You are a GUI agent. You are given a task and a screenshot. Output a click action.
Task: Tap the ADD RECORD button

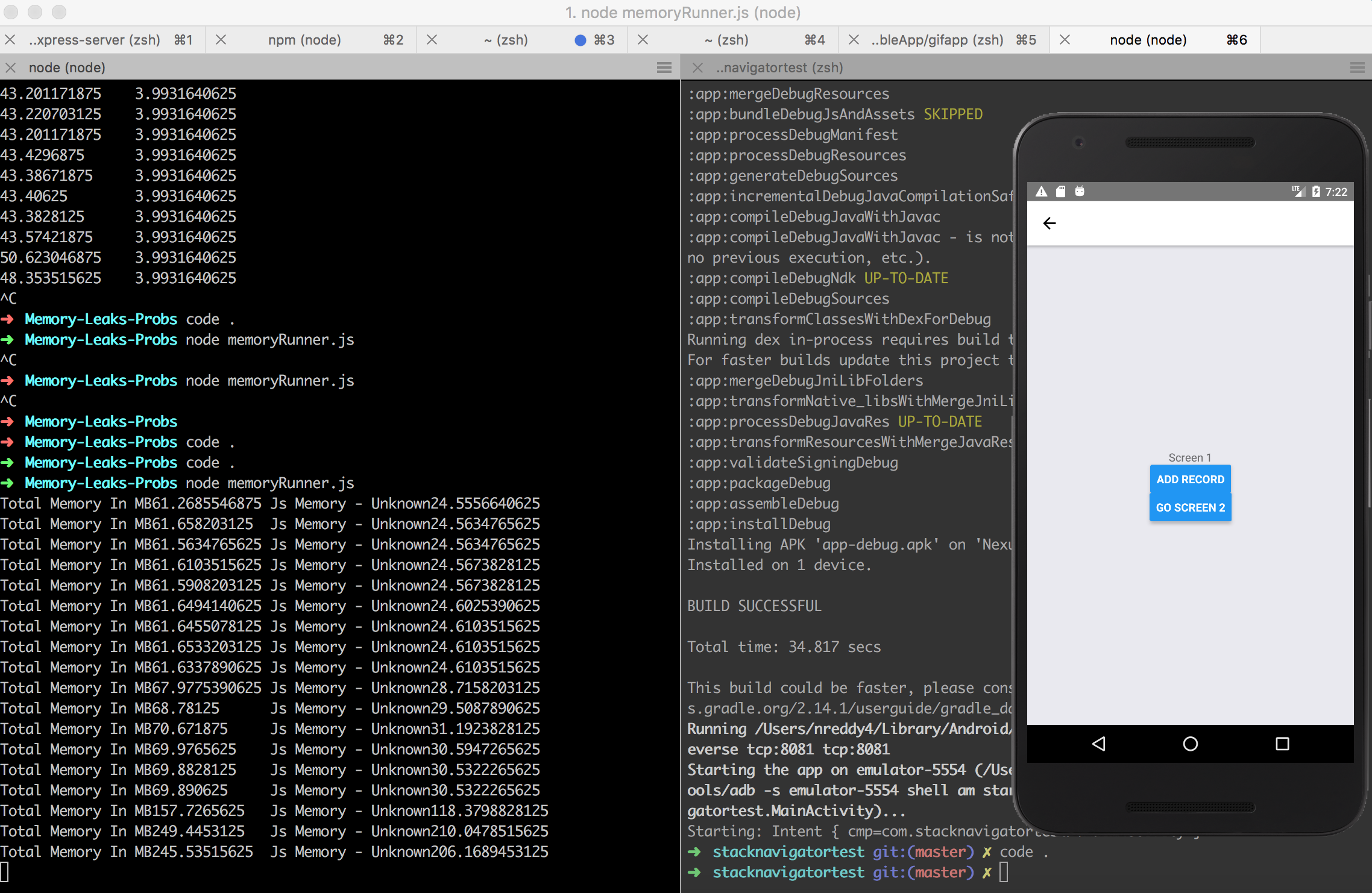tap(1190, 479)
